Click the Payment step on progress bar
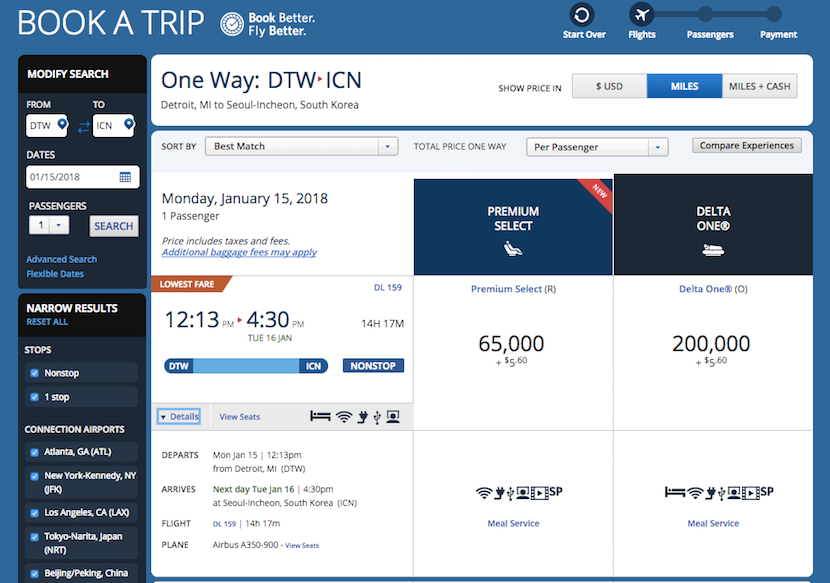The image size is (830, 583). [x=778, y=14]
